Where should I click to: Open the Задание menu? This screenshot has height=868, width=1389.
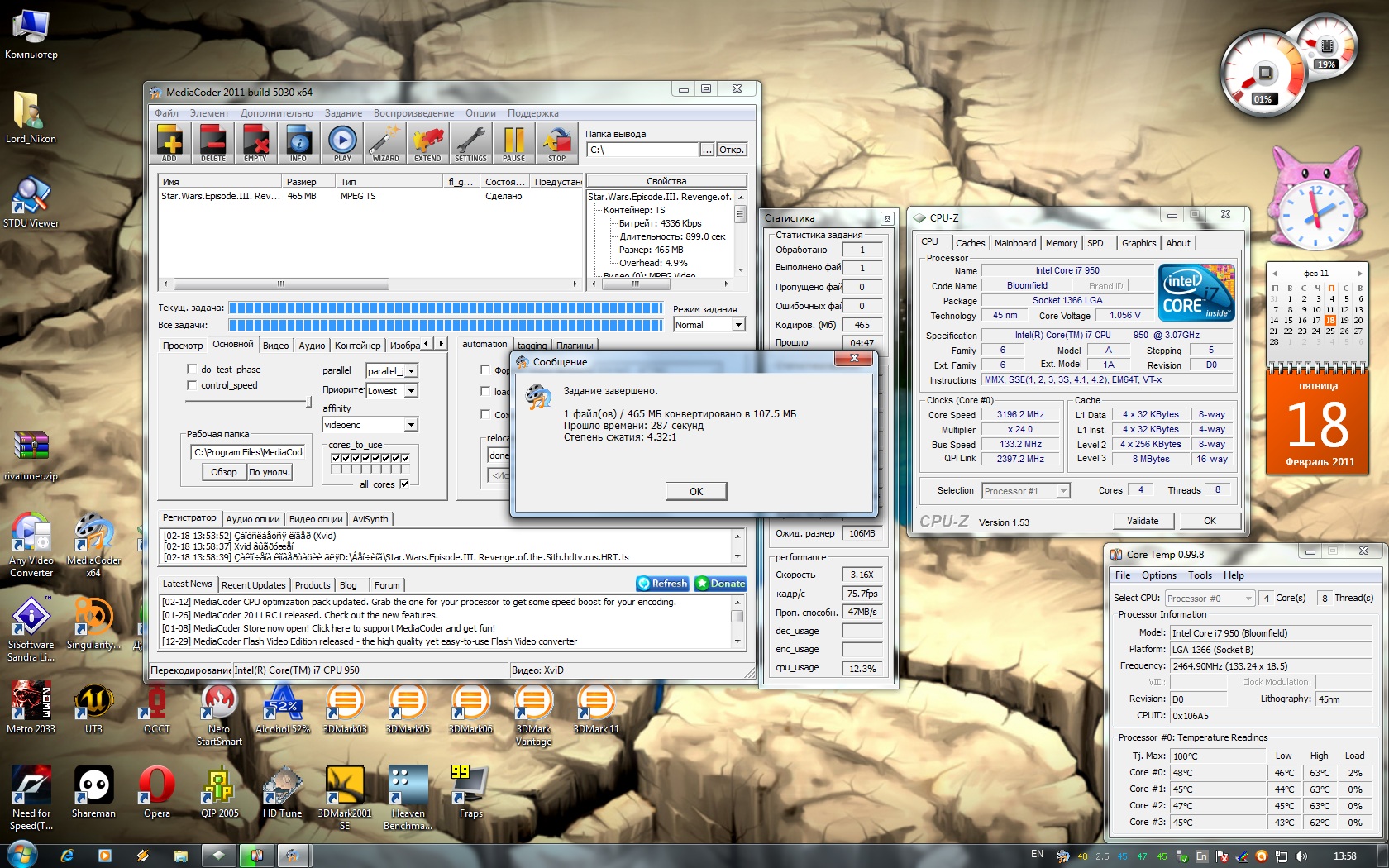click(x=343, y=113)
